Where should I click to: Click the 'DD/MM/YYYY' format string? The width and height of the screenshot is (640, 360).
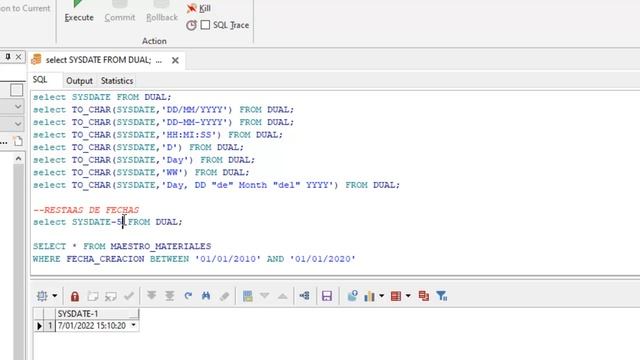tap(197, 110)
